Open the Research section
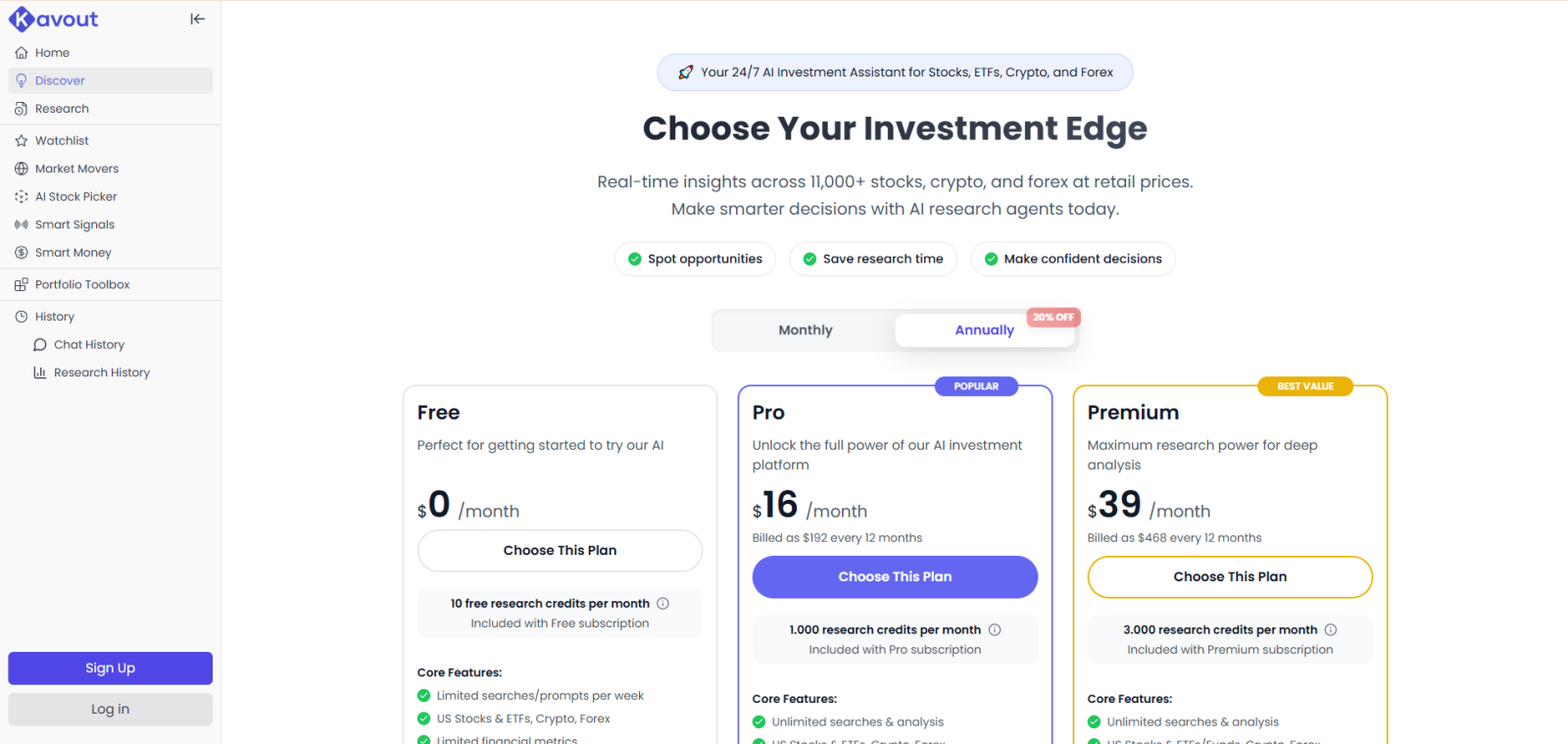 tap(60, 108)
